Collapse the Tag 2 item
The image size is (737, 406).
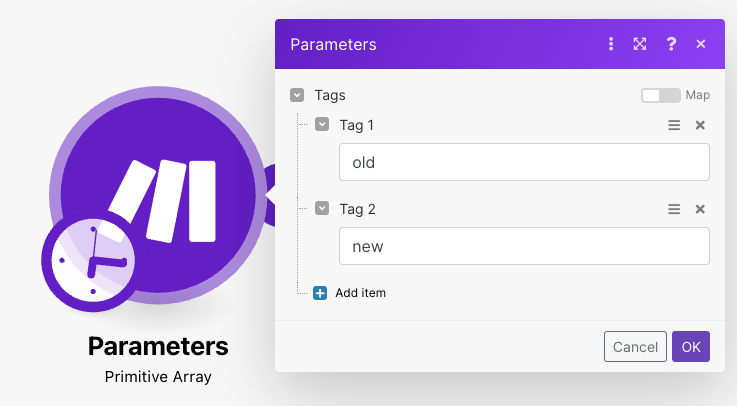tap(322, 209)
